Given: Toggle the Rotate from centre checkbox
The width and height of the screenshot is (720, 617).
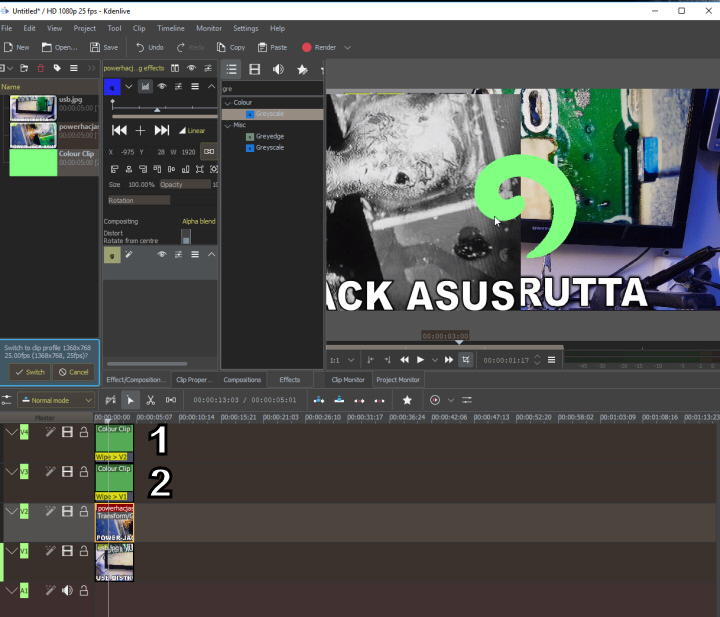Looking at the screenshot, I should (186, 237).
